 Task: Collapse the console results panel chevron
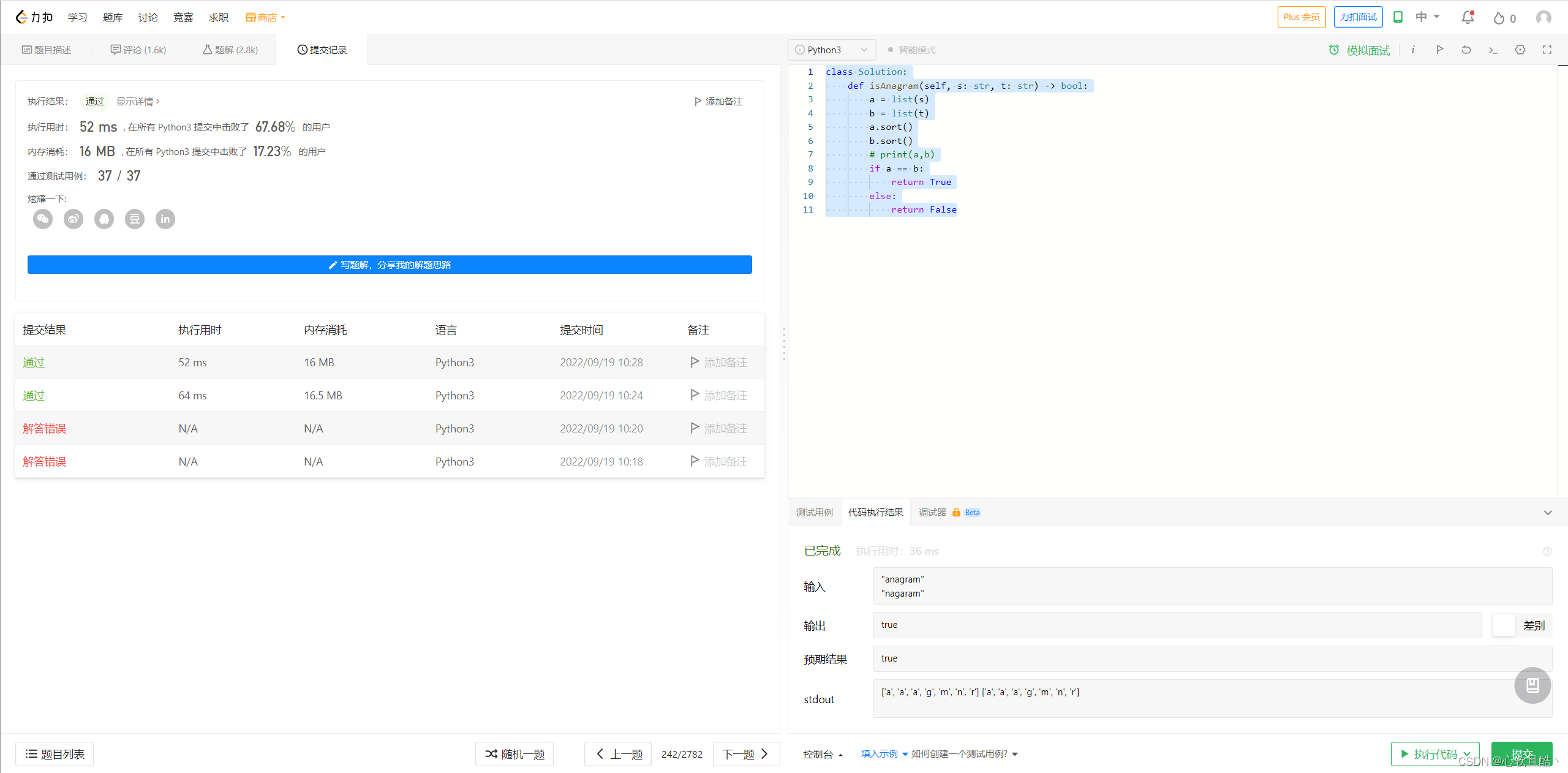click(1547, 513)
